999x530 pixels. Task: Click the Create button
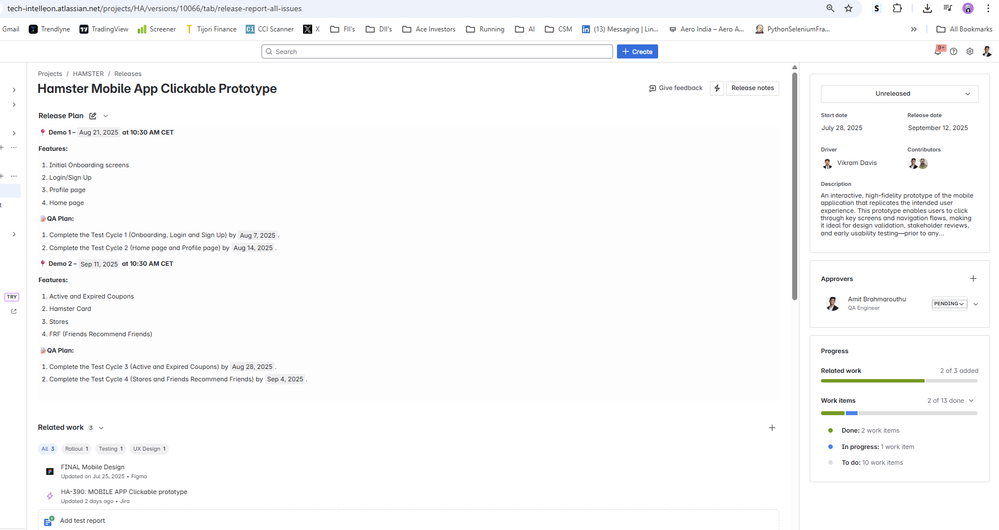637,52
